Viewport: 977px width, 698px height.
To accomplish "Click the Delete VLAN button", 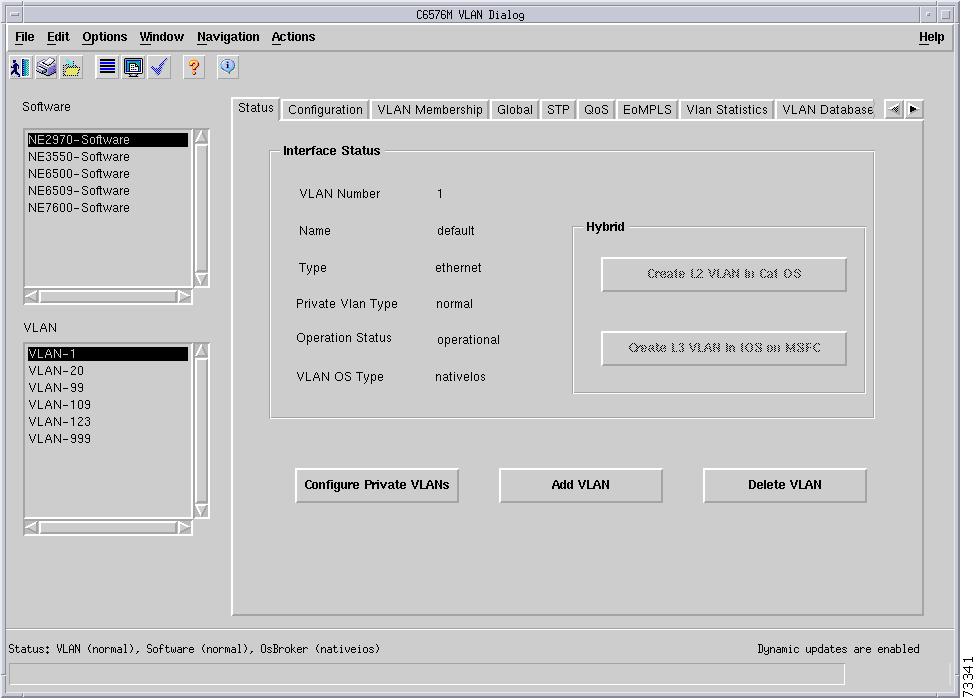I will coord(784,485).
